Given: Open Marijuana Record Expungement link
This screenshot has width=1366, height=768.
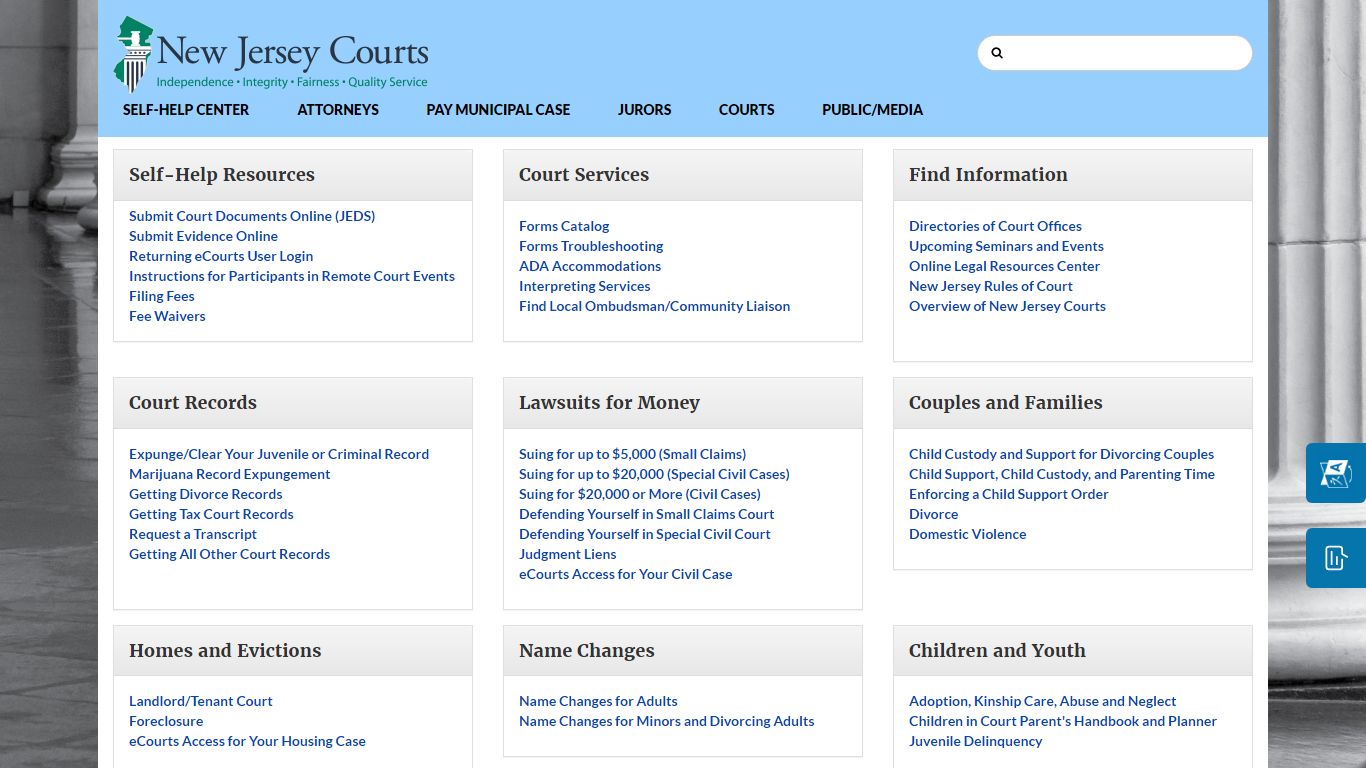Looking at the screenshot, I should click(x=229, y=474).
